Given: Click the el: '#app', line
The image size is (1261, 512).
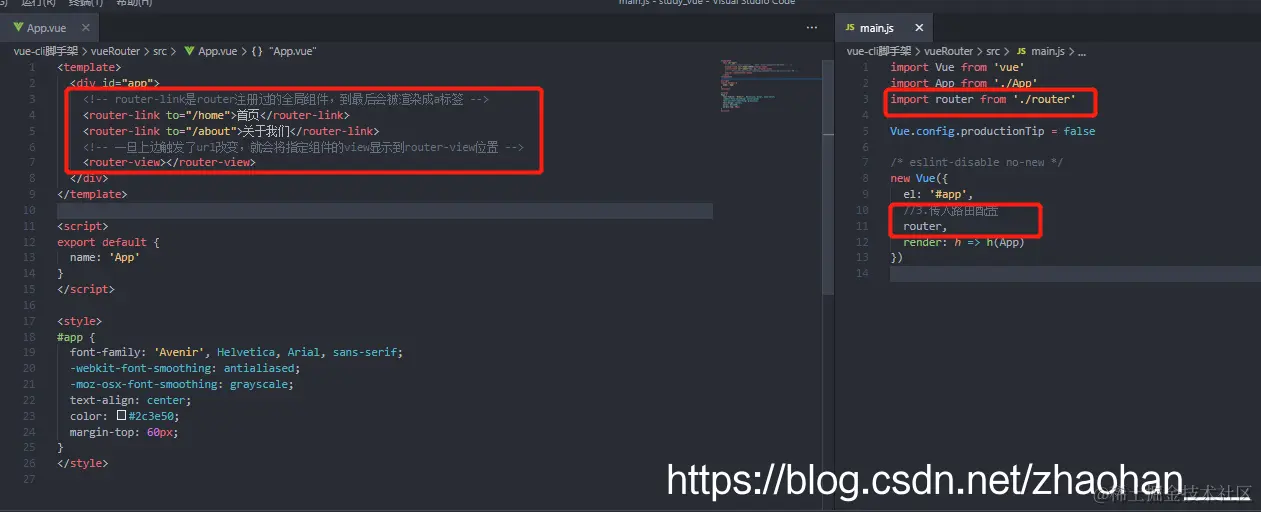Looking at the screenshot, I should (x=937, y=194).
